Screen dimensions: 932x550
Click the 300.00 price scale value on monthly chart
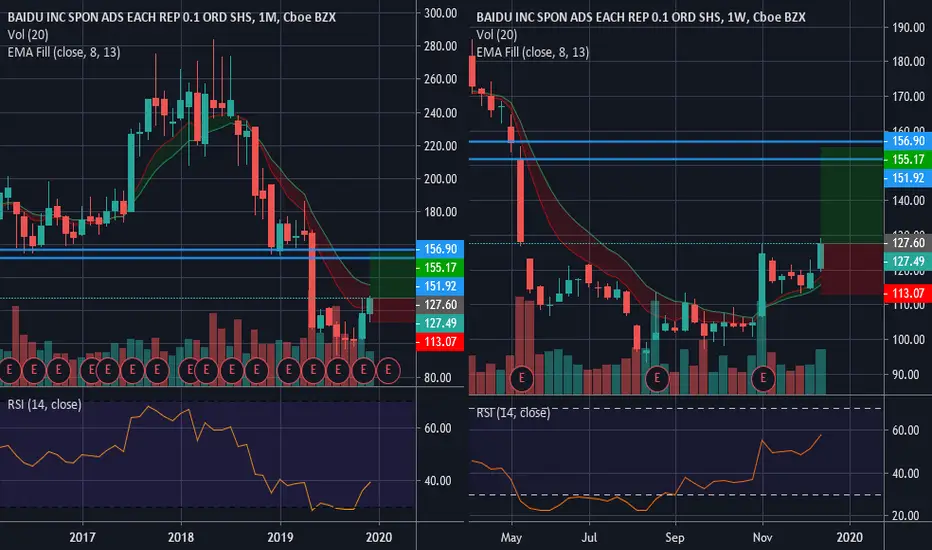click(440, 13)
